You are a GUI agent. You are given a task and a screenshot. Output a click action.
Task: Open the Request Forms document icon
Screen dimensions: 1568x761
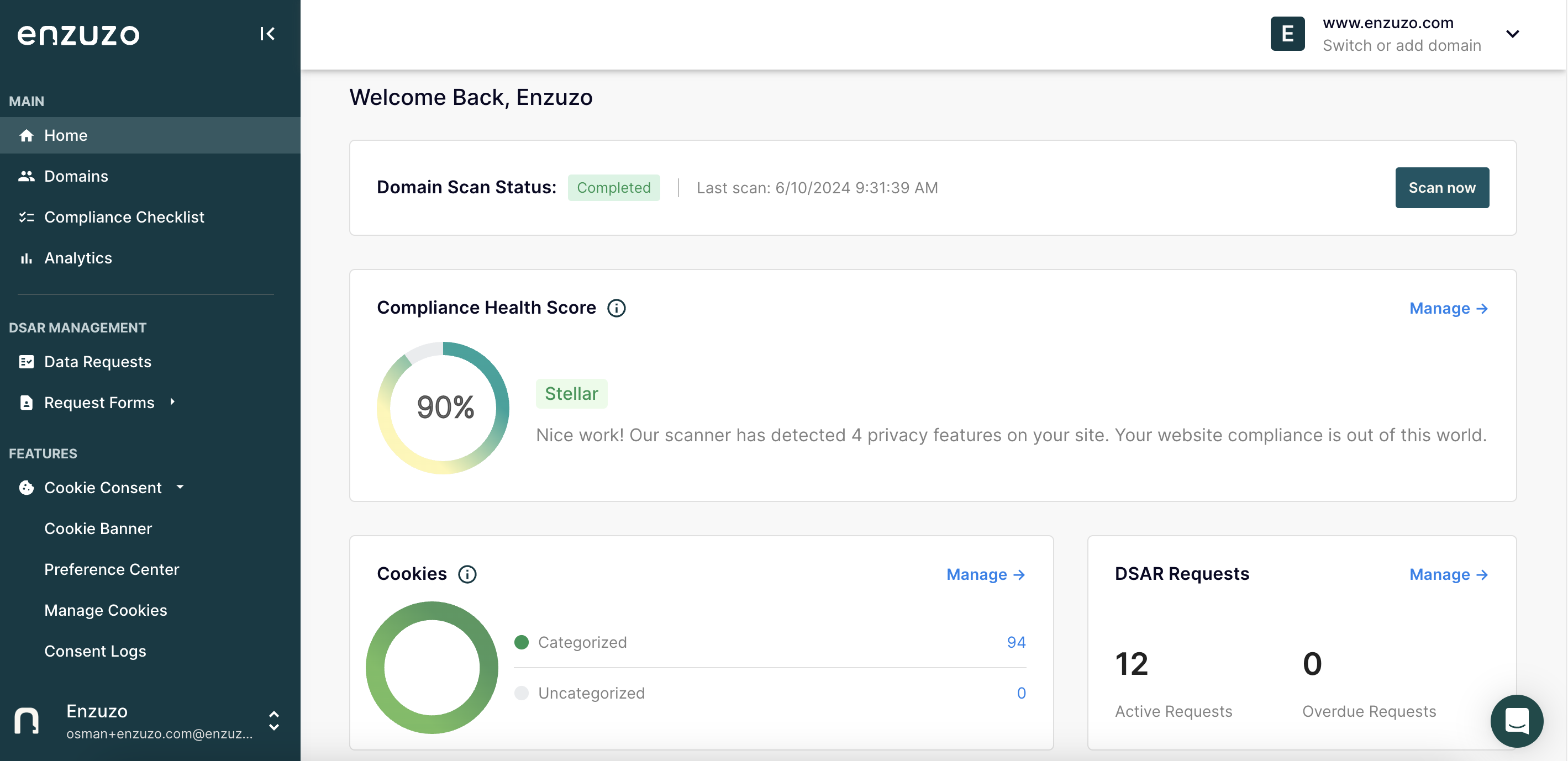[x=27, y=402]
